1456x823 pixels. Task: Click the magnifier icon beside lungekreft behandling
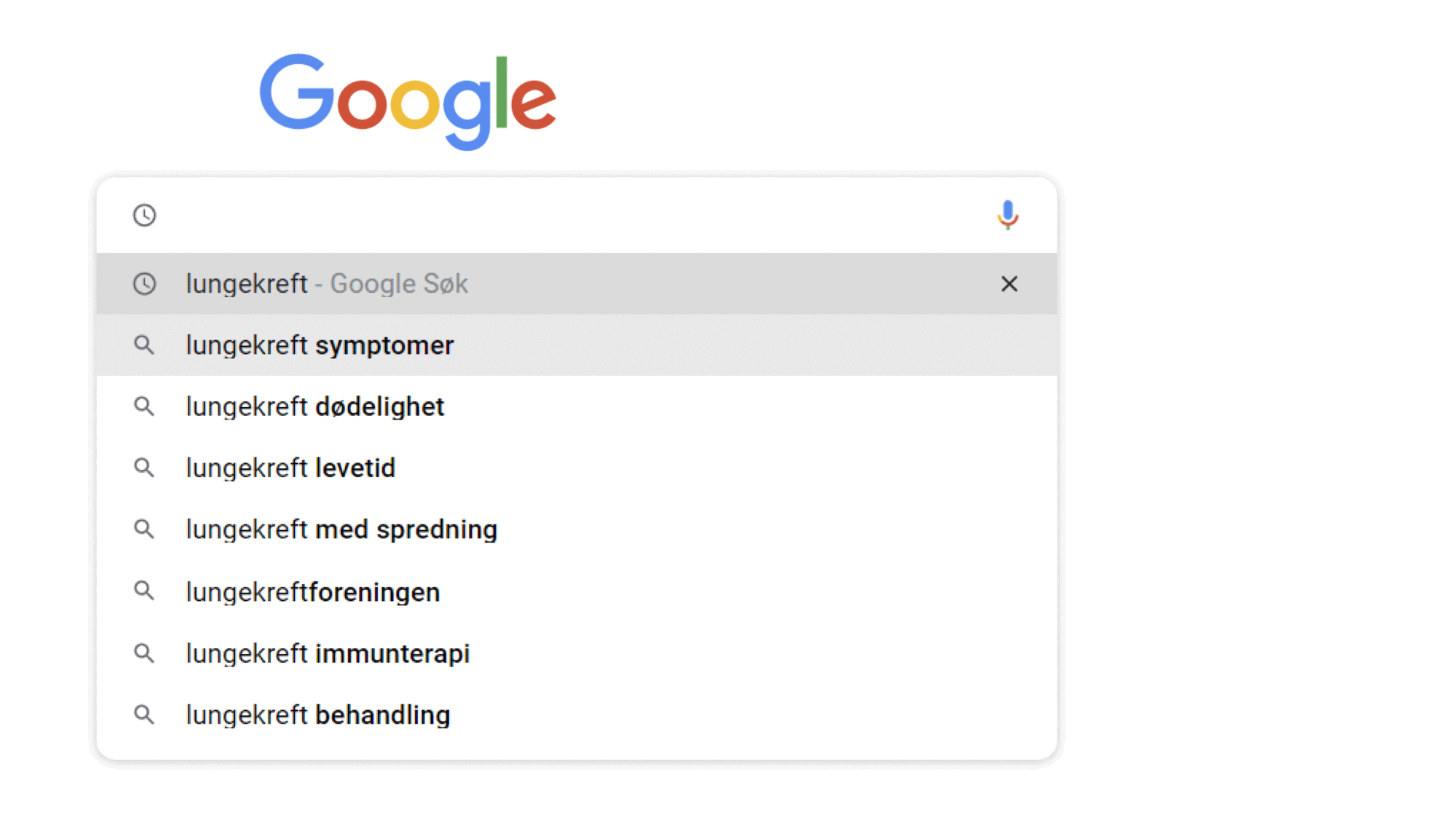(144, 715)
